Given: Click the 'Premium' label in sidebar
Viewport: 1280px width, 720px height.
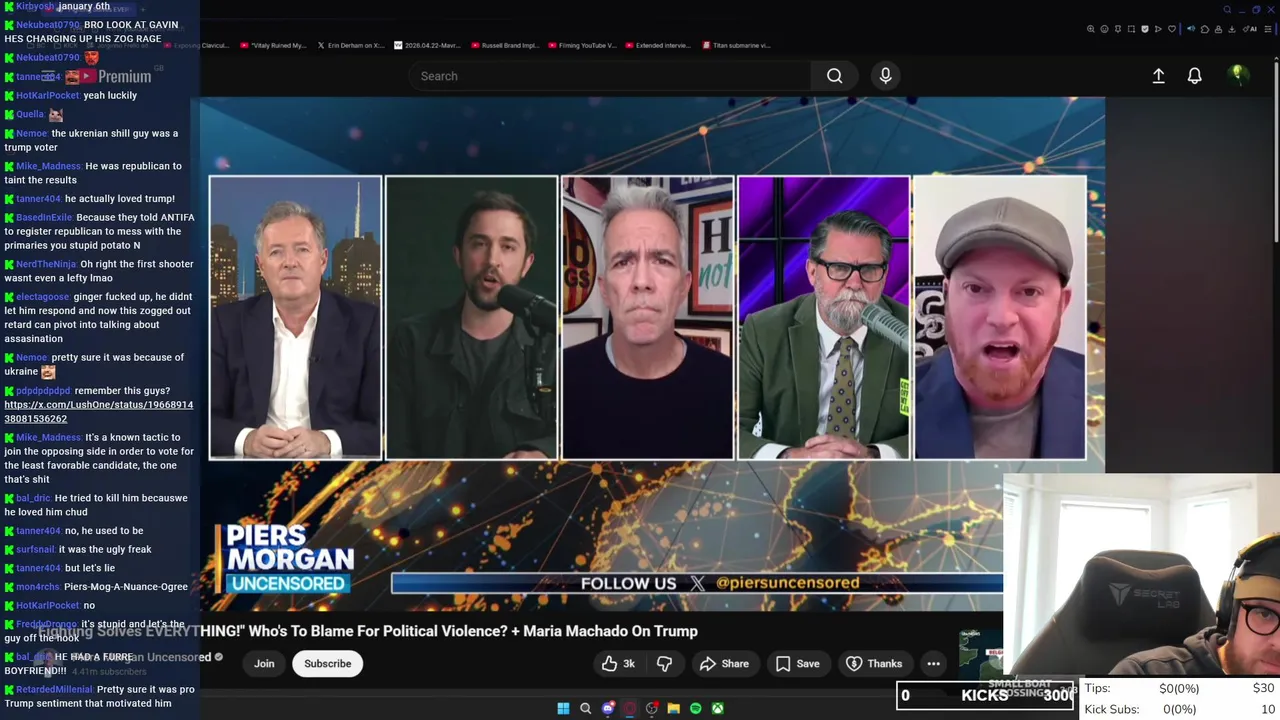Looking at the screenshot, I should click(x=125, y=76).
